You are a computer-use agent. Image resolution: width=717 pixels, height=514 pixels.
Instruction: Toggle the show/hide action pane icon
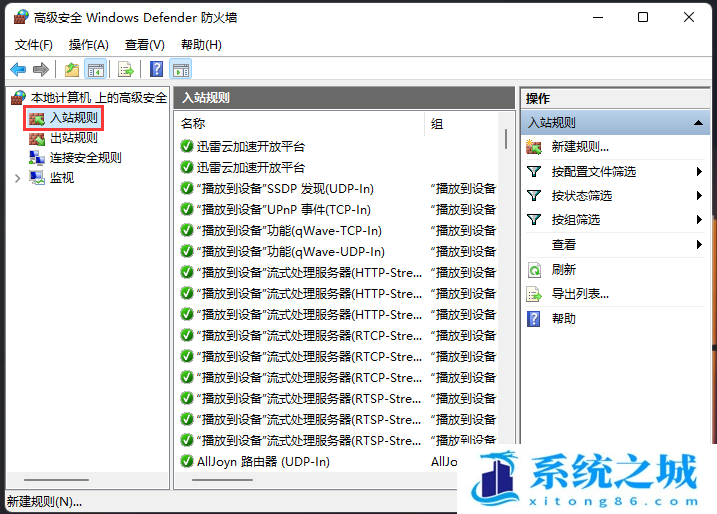pos(181,70)
